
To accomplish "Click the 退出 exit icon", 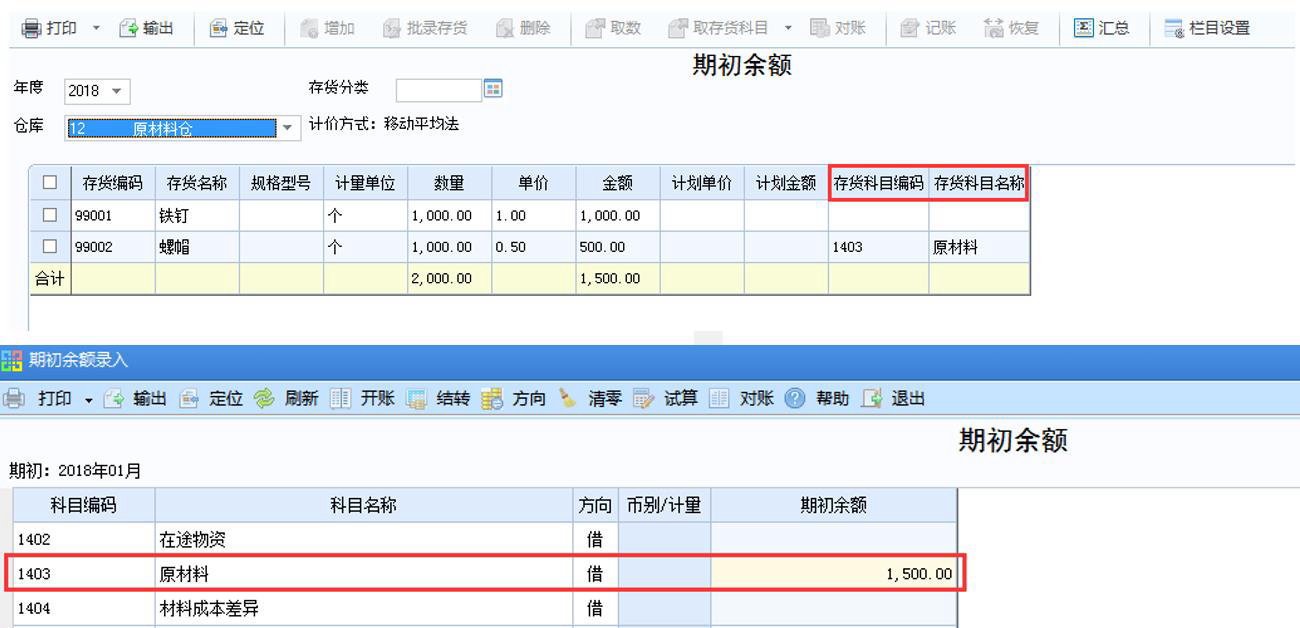I will [x=871, y=398].
